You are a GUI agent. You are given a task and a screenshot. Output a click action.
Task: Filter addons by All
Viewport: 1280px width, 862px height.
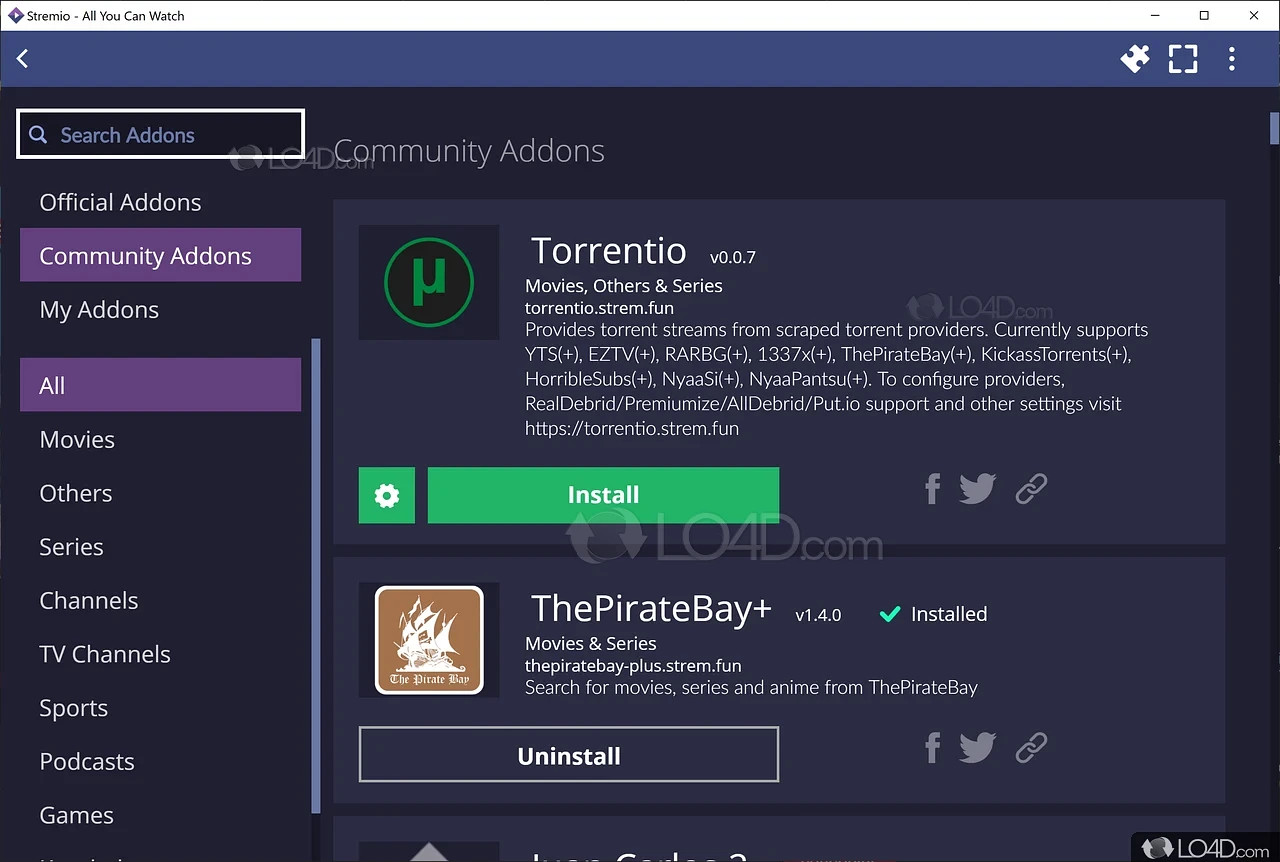(x=160, y=385)
